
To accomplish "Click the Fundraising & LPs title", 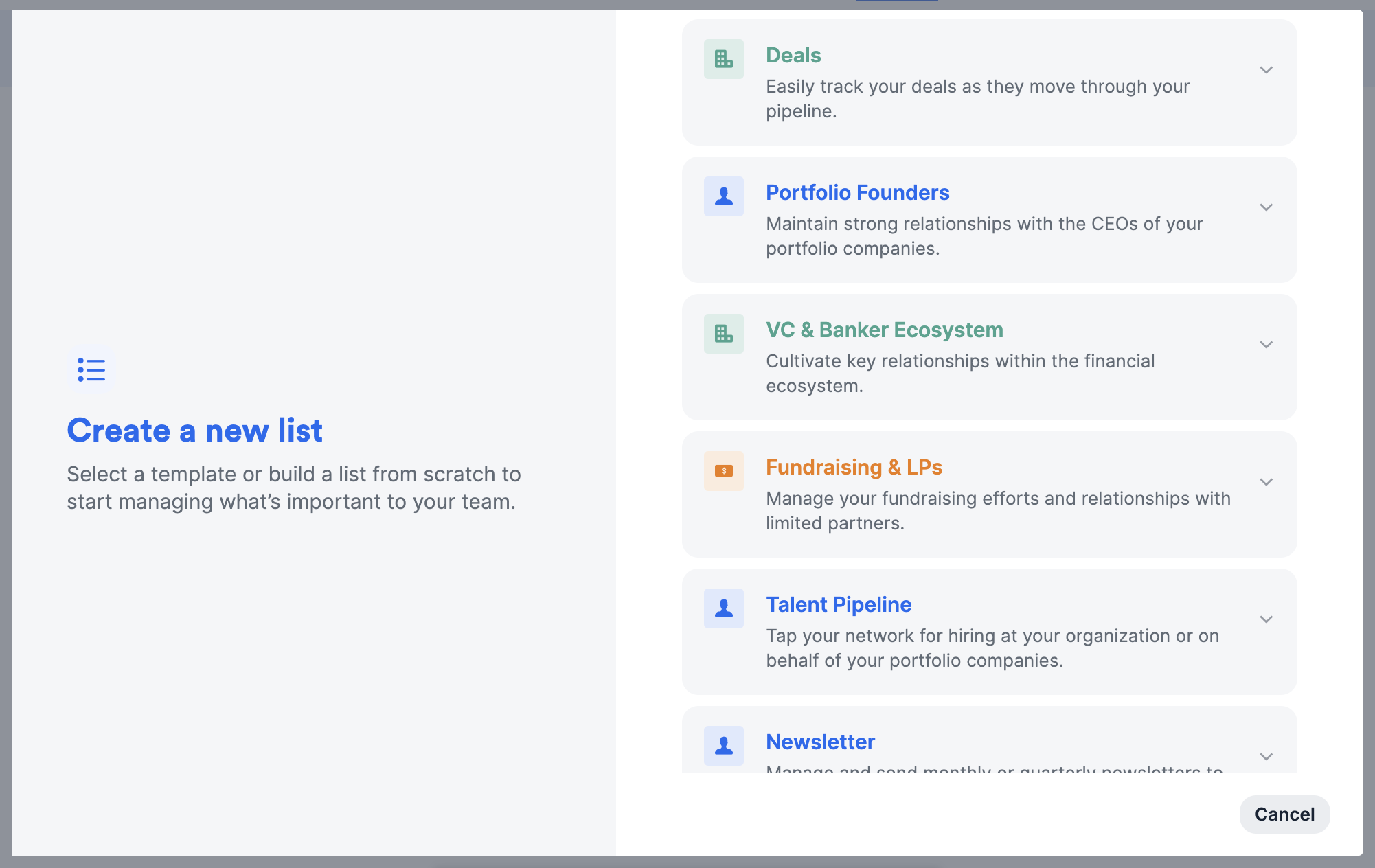I will 854,467.
